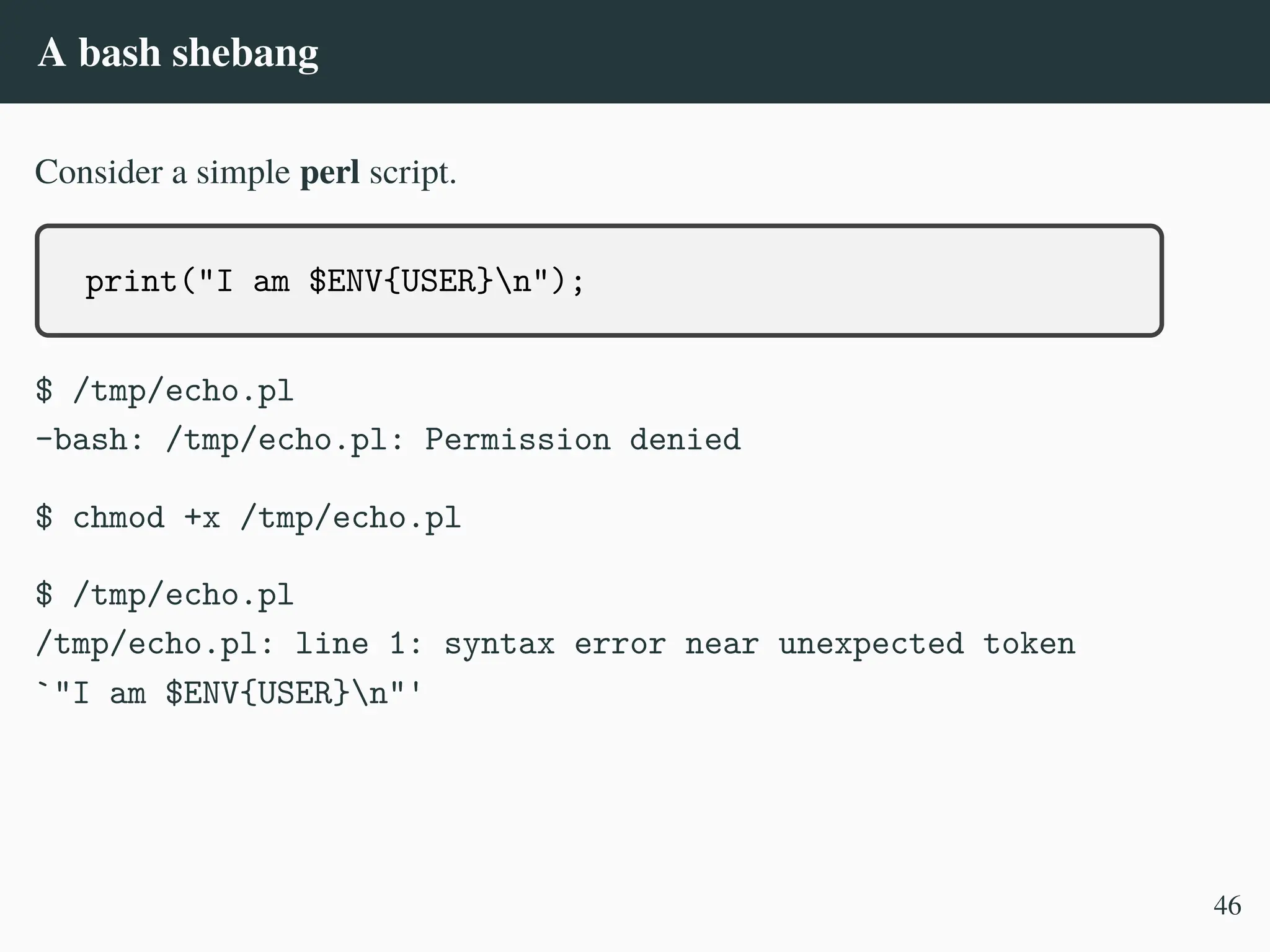Viewport: 1270px width, 952px height.
Task: Click the word 'unexpected' in the error
Action: click(871, 644)
